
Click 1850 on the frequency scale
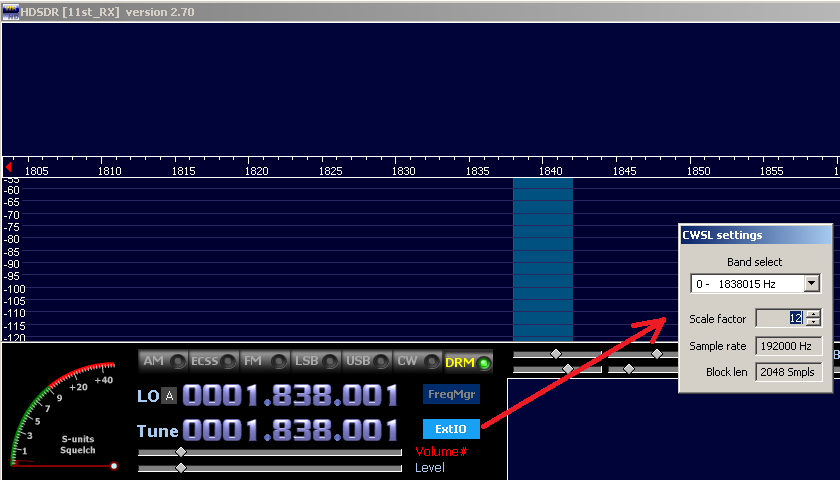coord(699,171)
